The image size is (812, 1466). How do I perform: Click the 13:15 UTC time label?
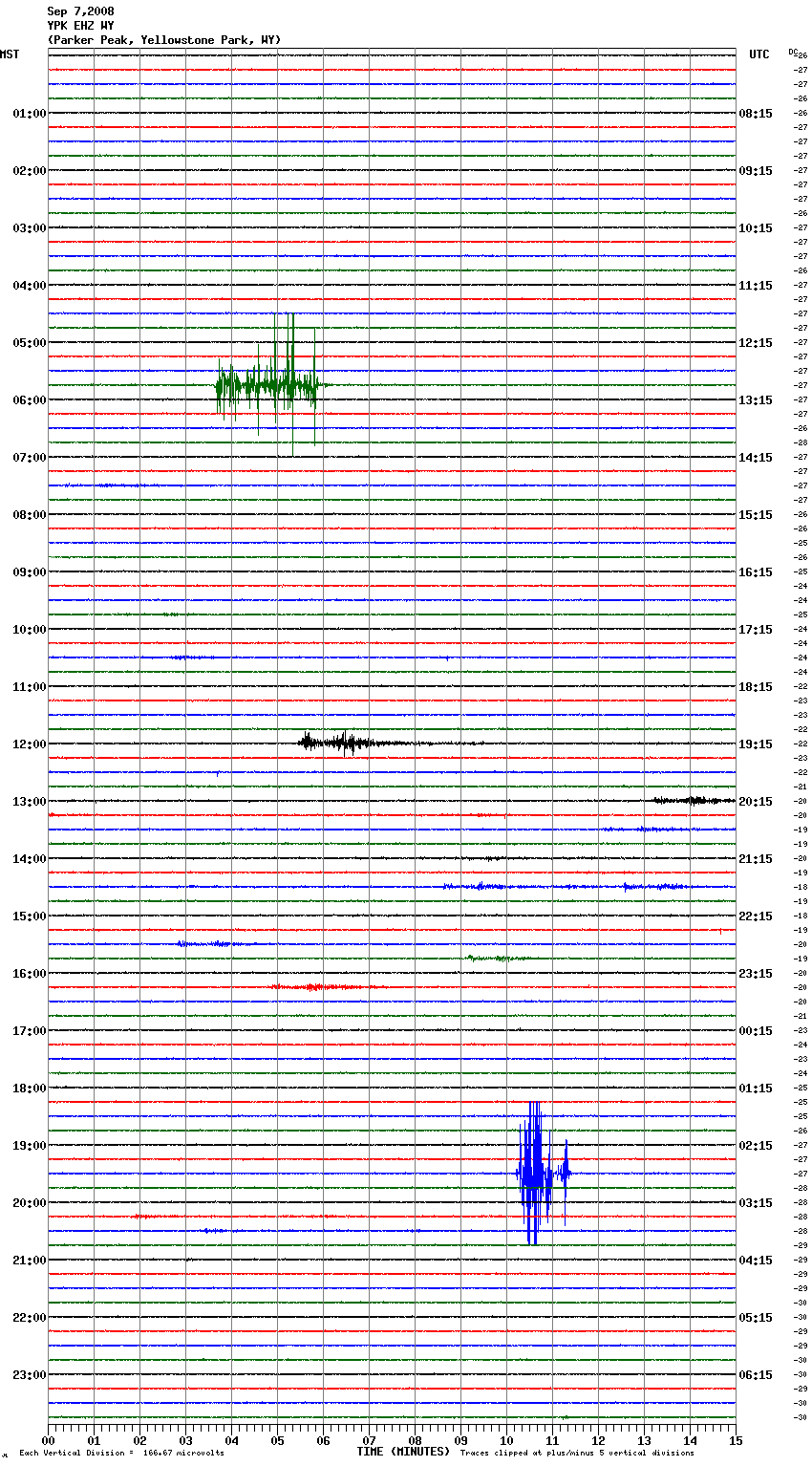(756, 400)
